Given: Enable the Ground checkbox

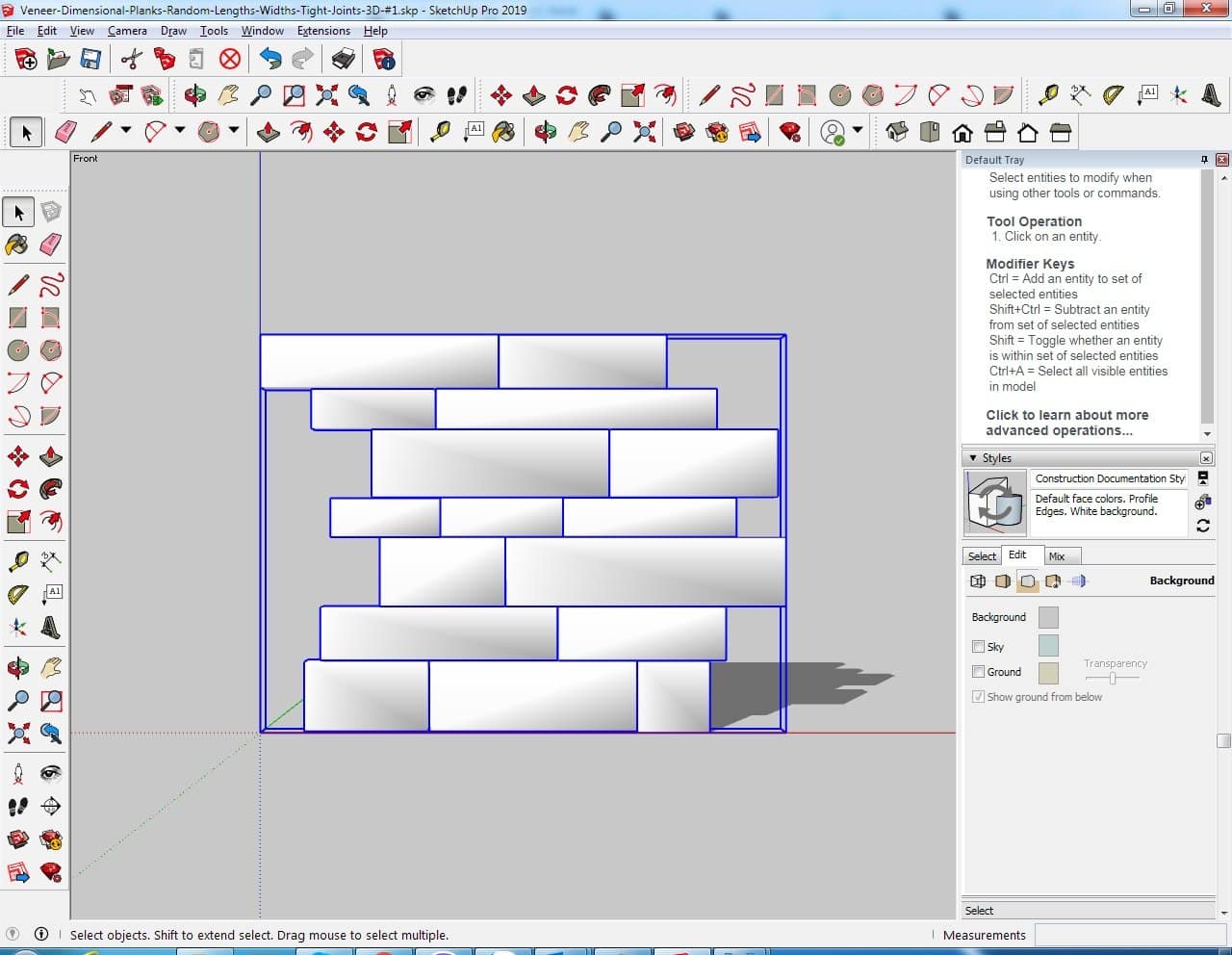Looking at the screenshot, I should point(978,672).
